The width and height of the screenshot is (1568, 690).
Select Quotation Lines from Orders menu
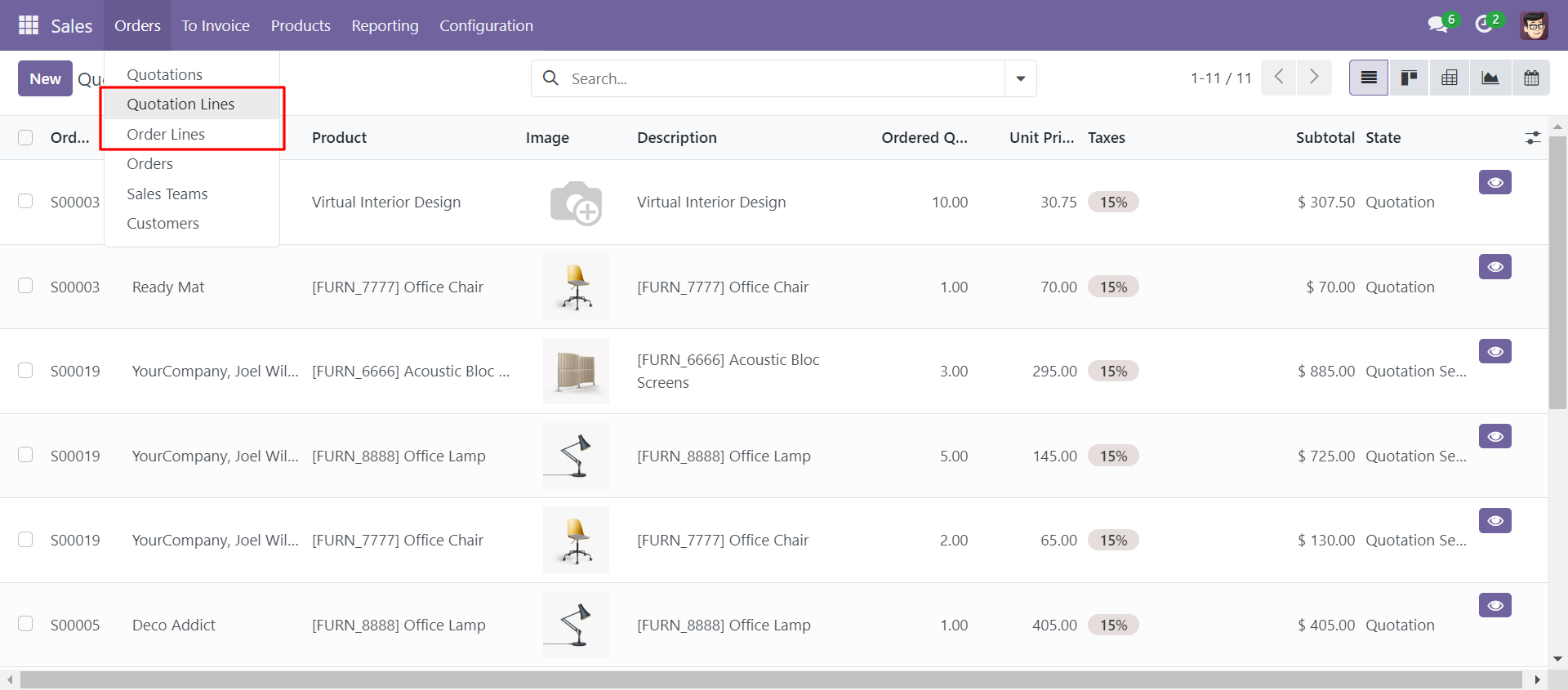click(x=180, y=104)
